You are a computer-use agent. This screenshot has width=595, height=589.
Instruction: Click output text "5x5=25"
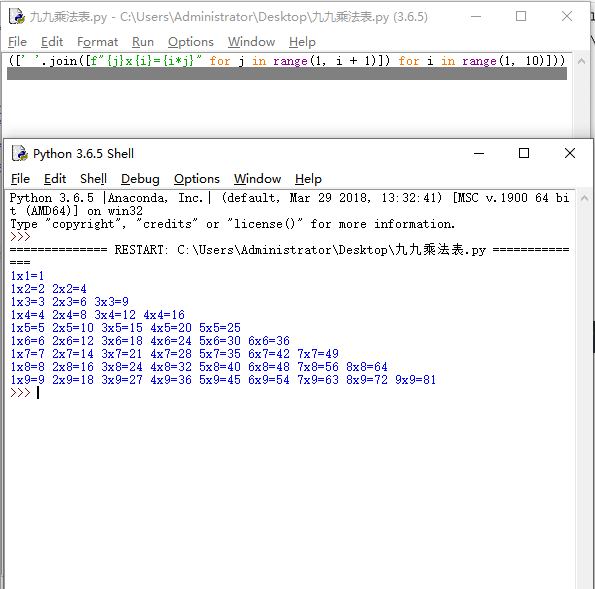pos(220,328)
